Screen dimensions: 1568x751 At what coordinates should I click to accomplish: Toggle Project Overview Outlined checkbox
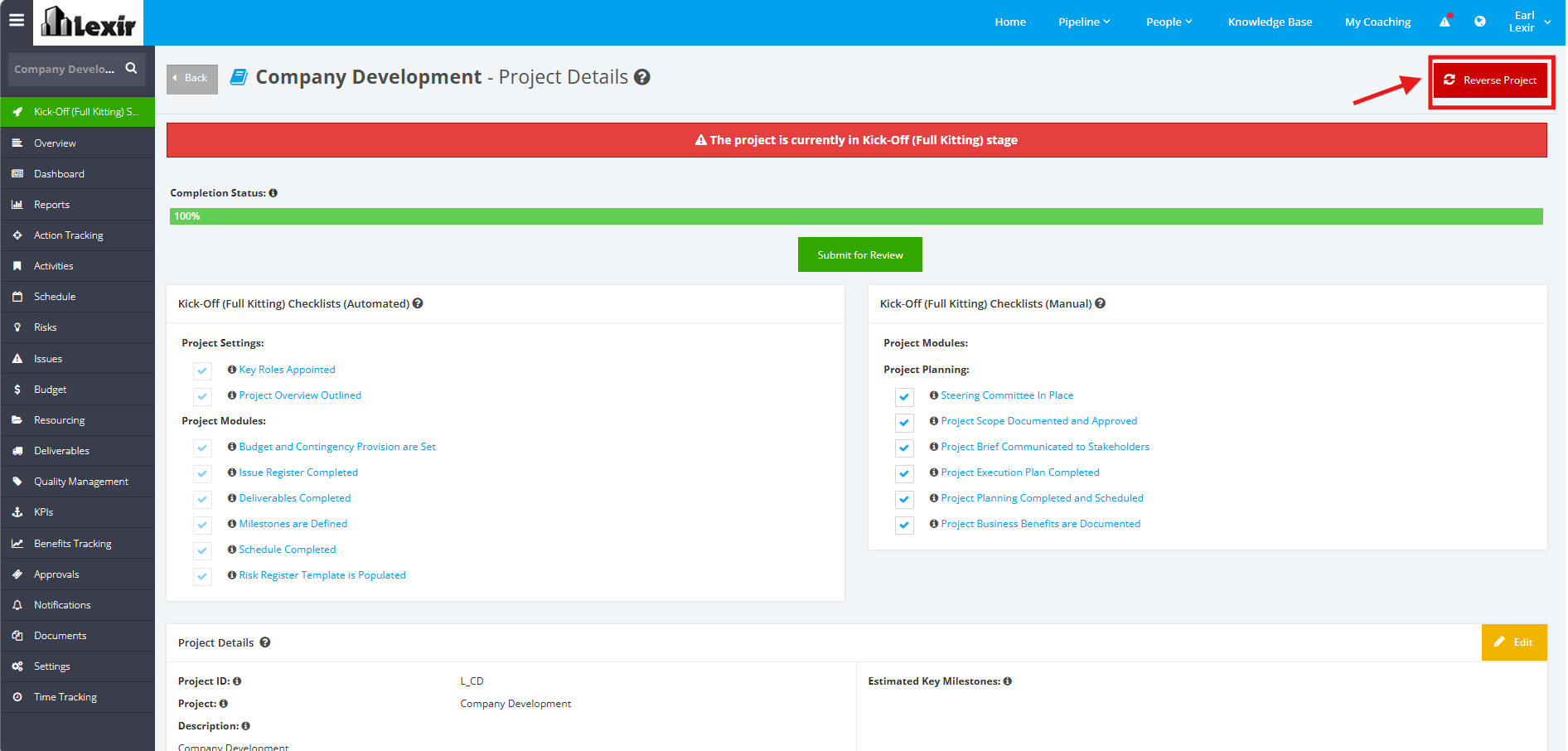point(203,396)
